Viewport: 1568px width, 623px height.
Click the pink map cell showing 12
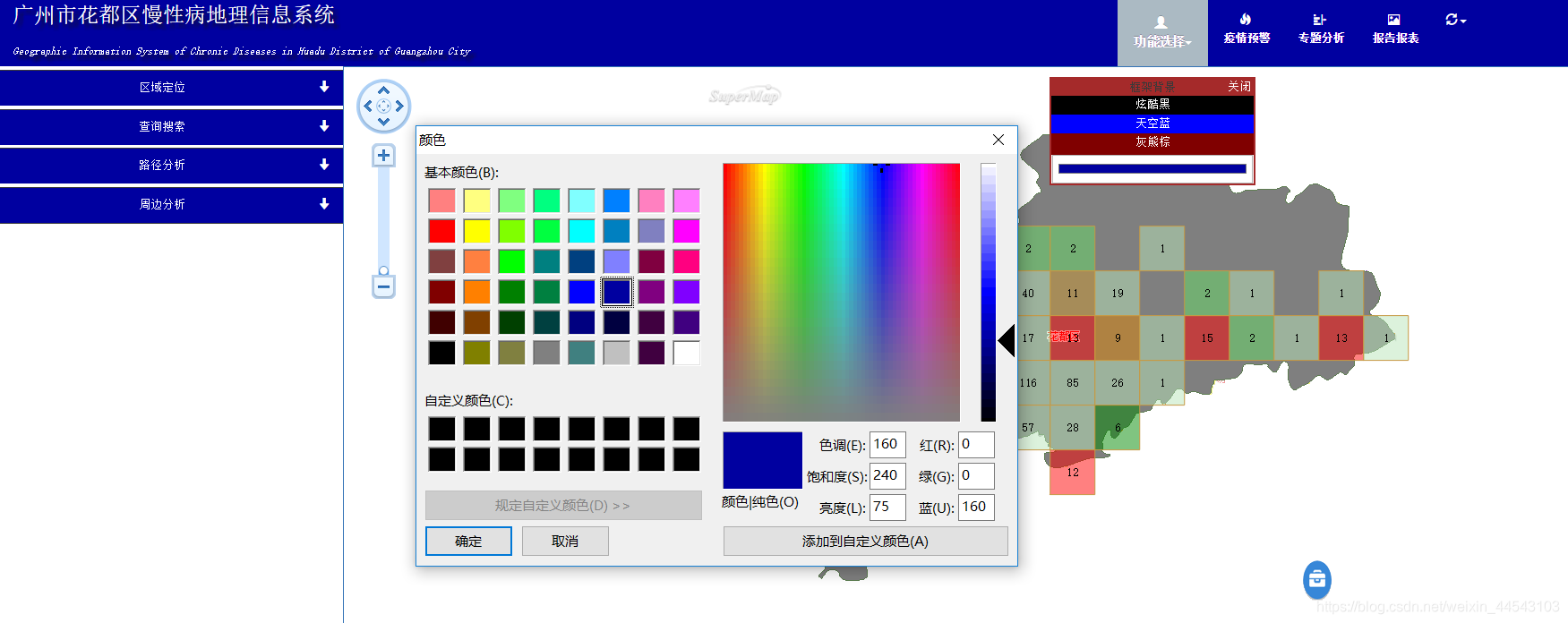point(1072,472)
